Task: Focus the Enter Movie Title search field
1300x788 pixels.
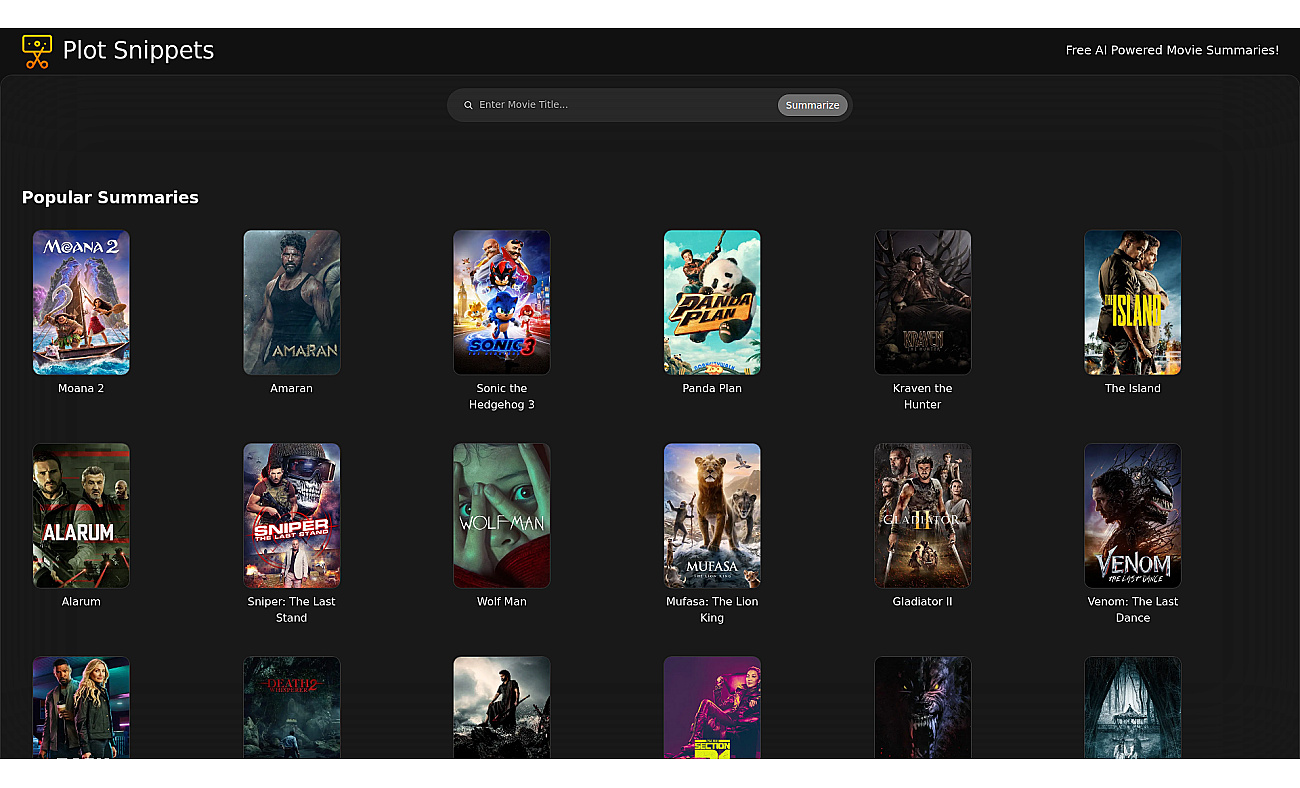Action: tap(625, 105)
